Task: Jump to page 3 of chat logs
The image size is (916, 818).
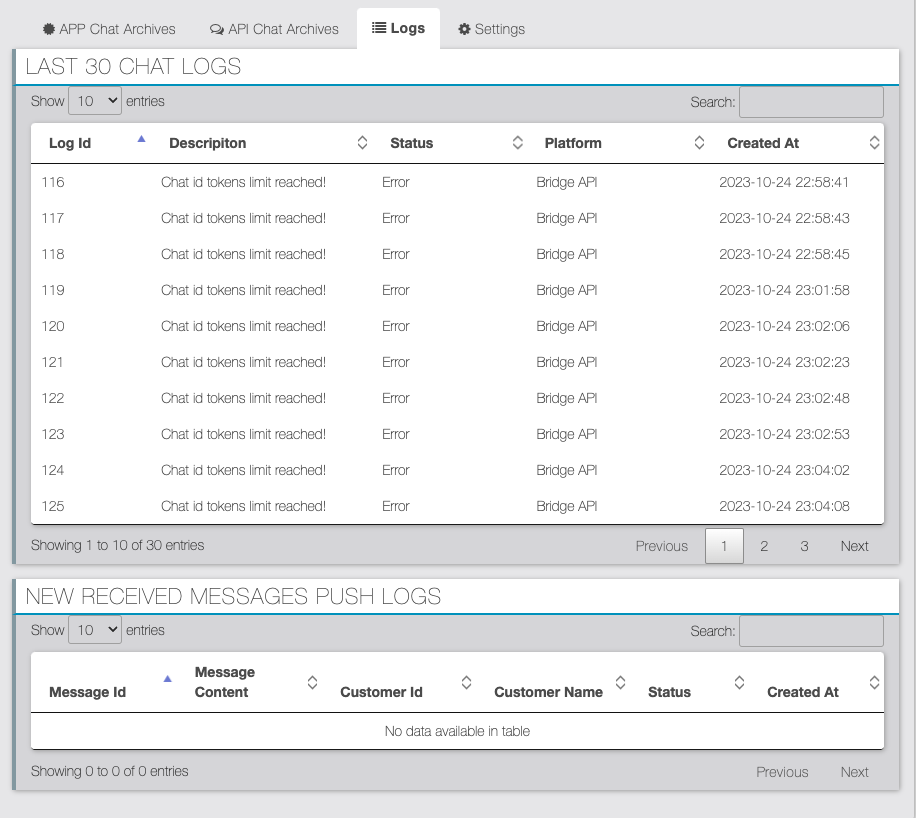Action: pos(804,546)
